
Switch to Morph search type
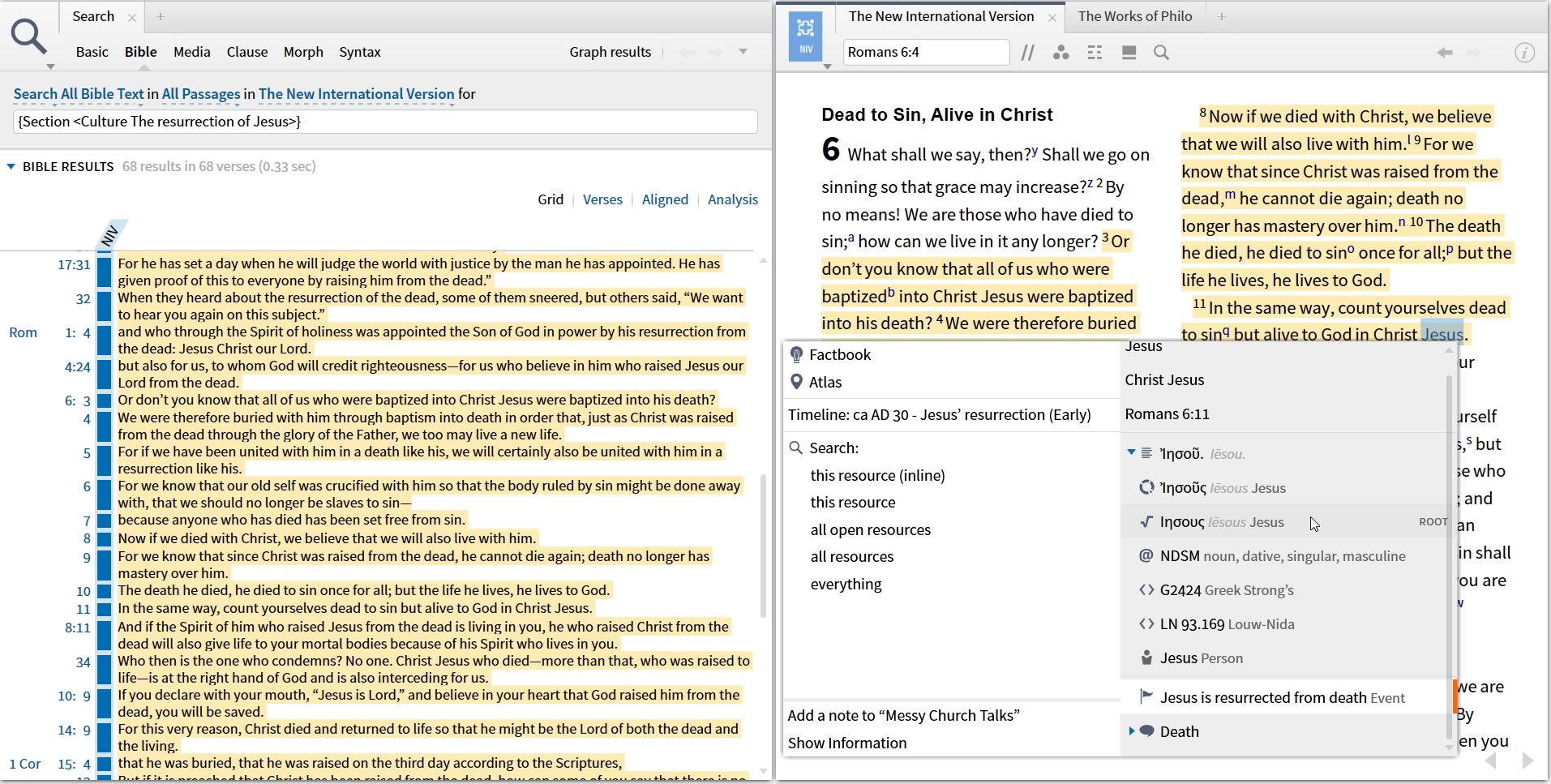[303, 52]
